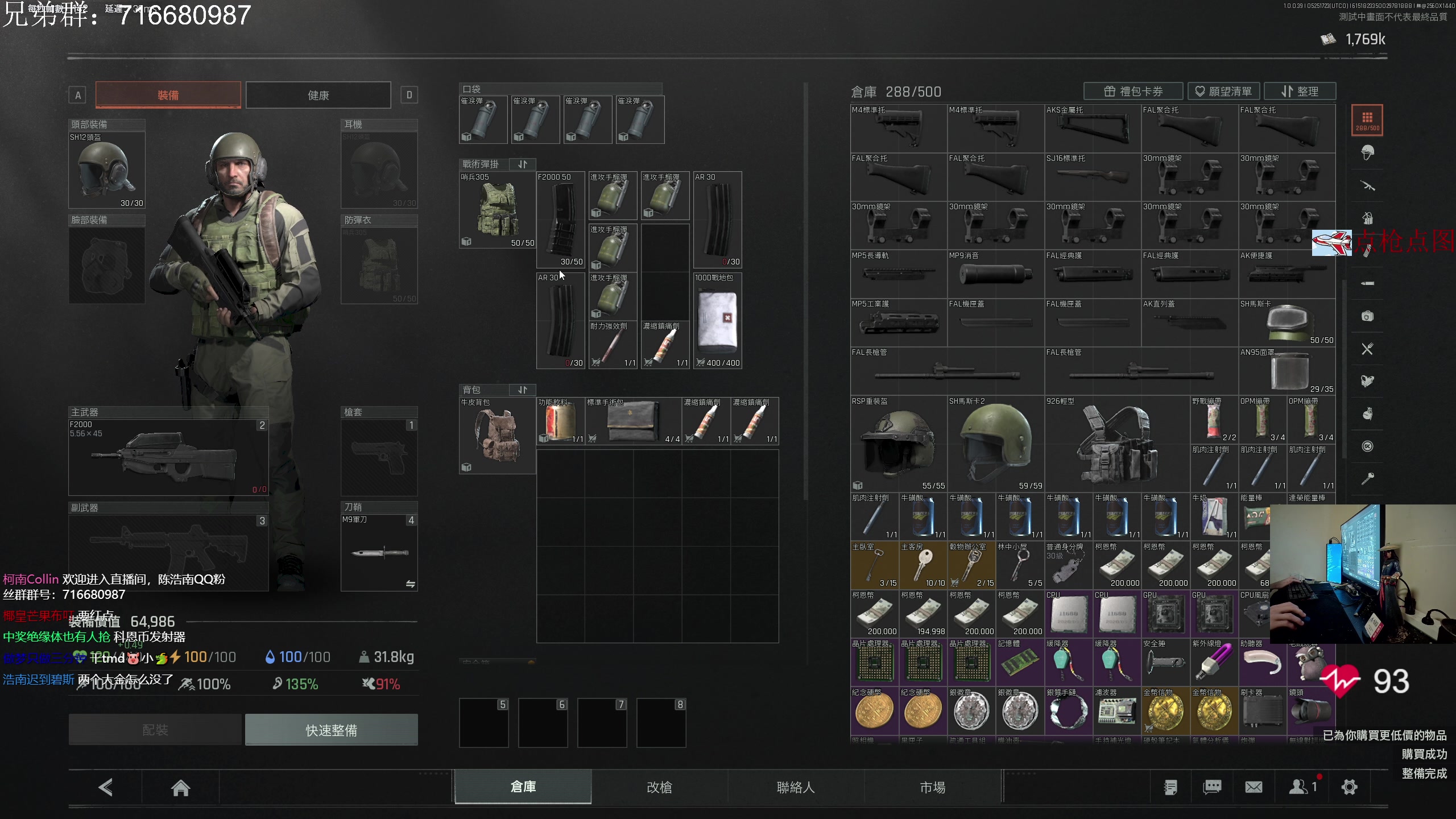Select the MP9消音 suppressor in storage
The image size is (1456, 819).
[x=996, y=274]
